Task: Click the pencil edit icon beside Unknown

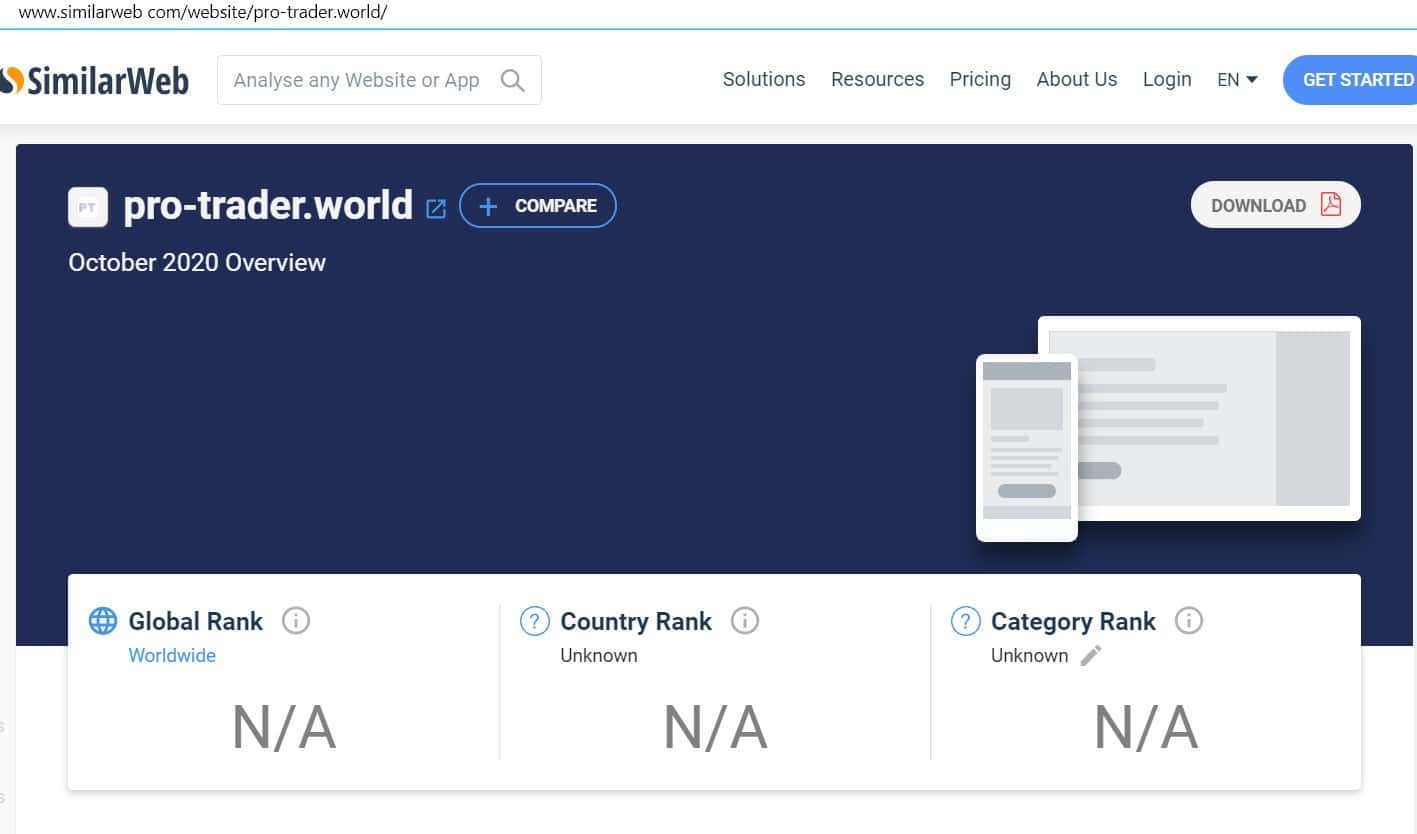Action: point(1091,655)
